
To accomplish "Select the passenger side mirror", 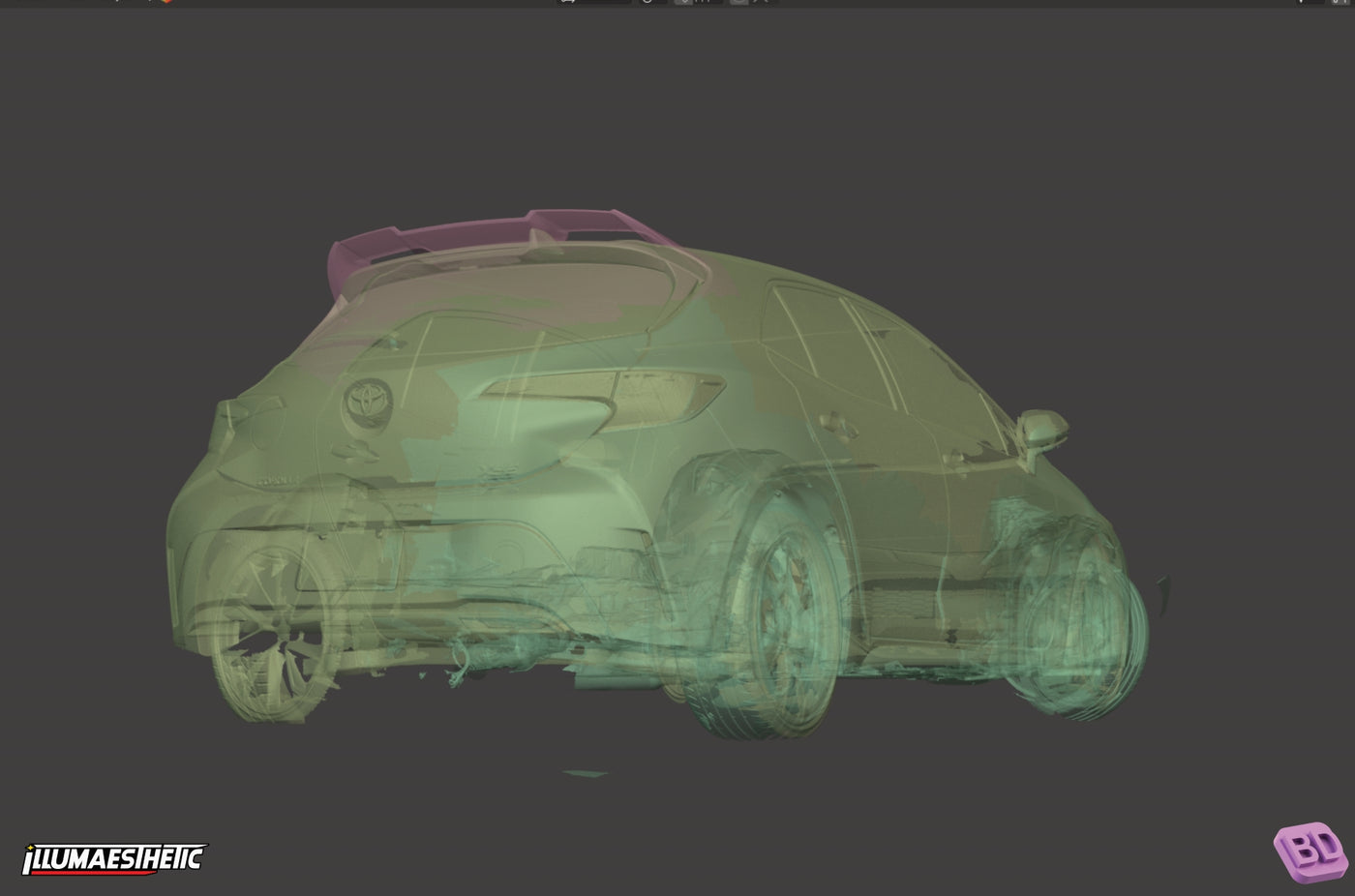I will 1041,425.
